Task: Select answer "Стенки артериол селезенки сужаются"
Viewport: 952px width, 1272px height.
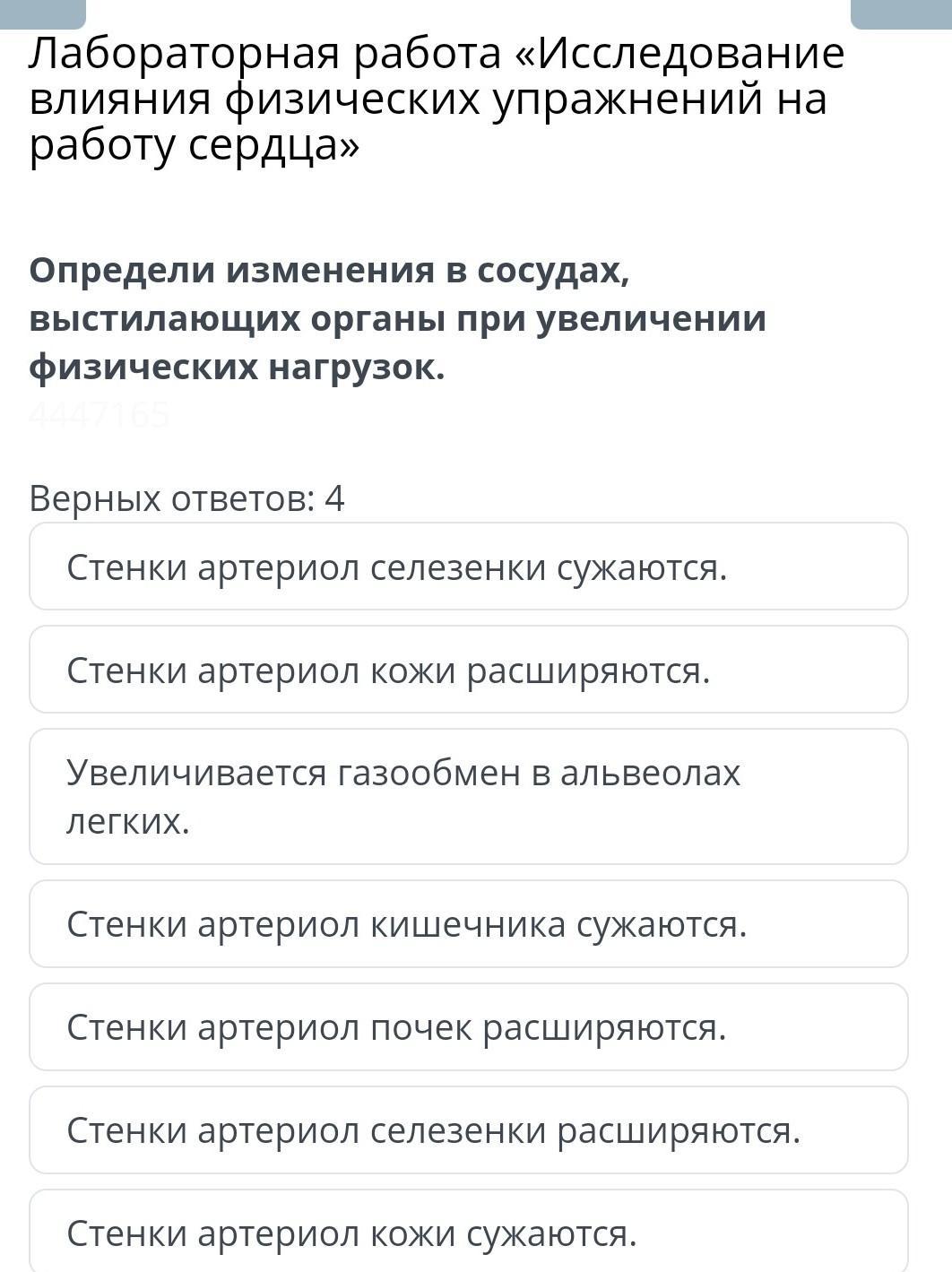Action: [x=468, y=567]
